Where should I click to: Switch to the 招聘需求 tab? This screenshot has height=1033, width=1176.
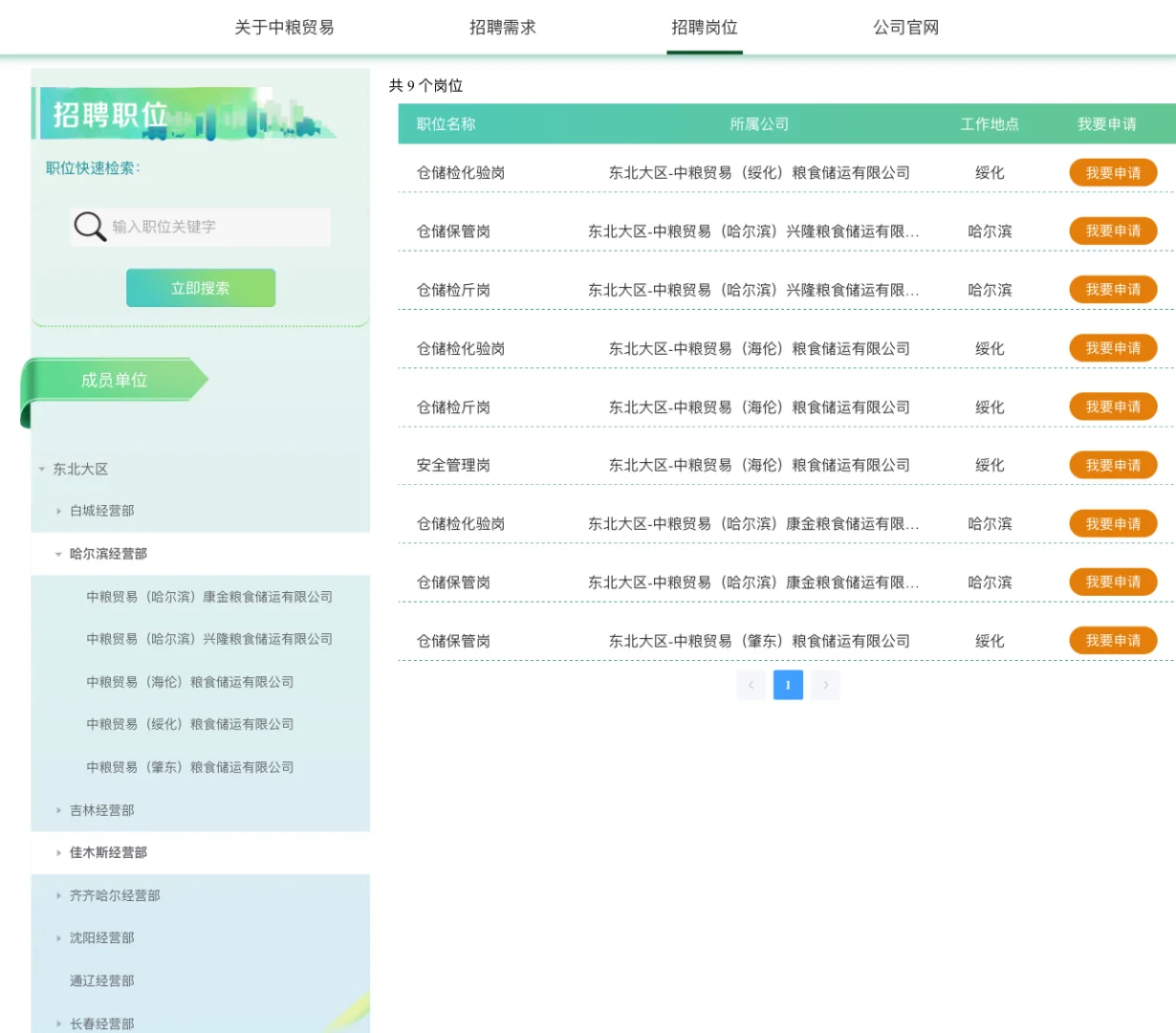504,28
